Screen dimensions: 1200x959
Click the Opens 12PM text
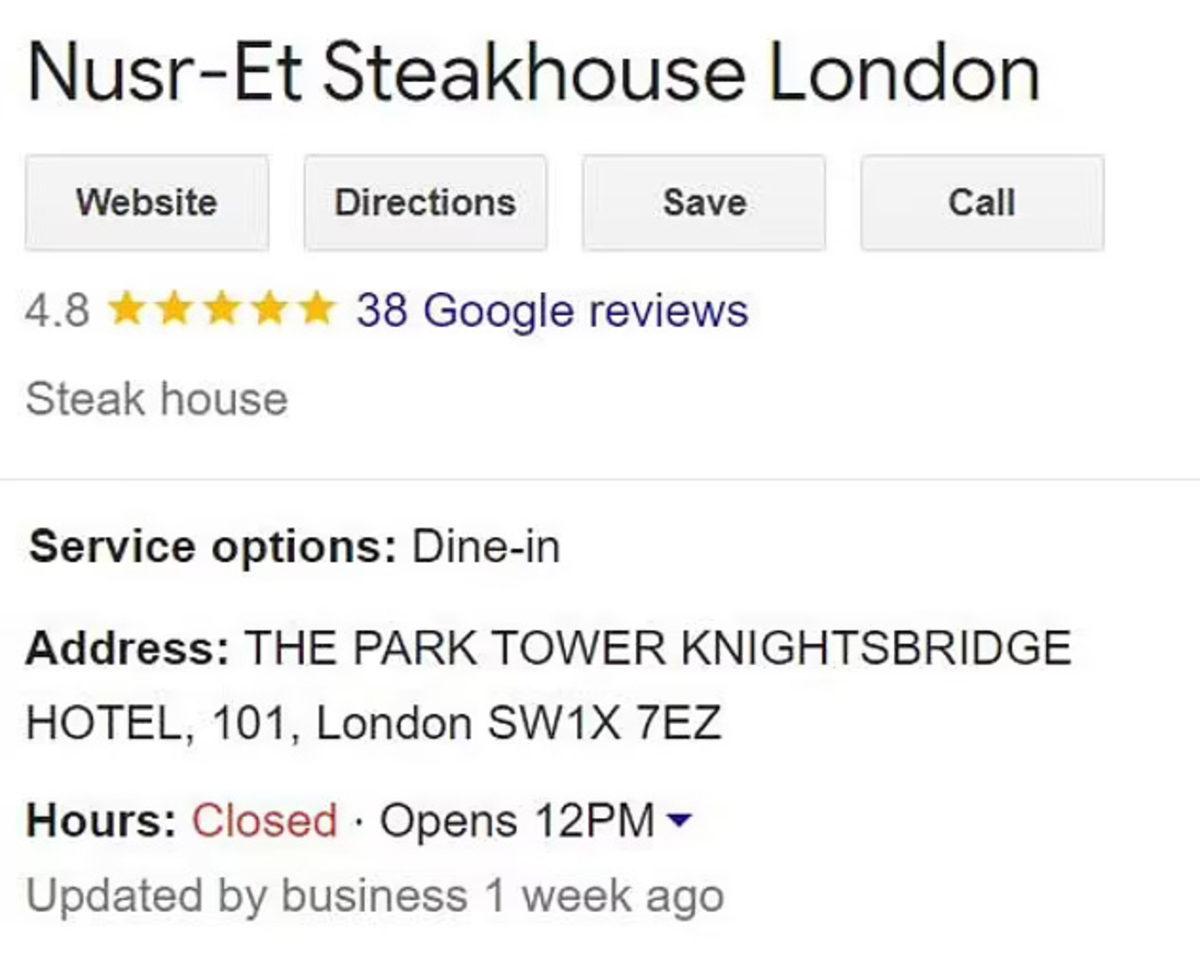coord(517,822)
